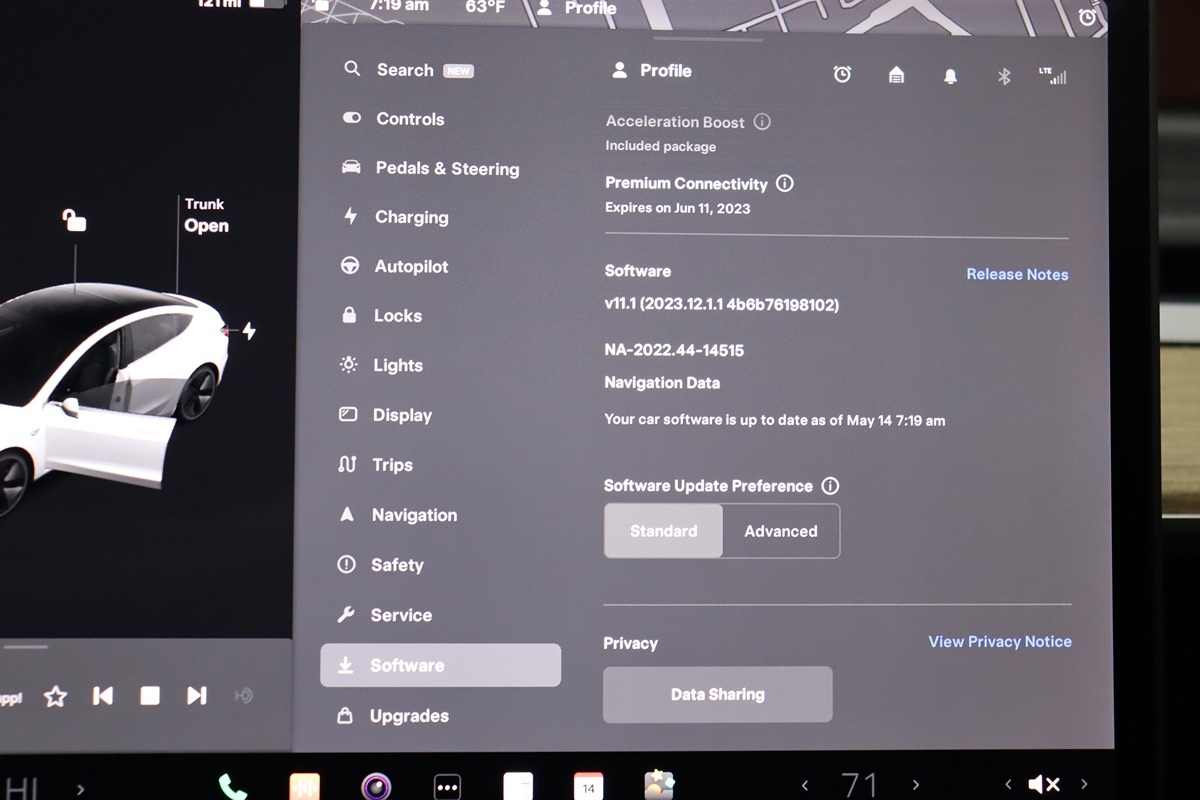The width and height of the screenshot is (1200, 800).
Task: Open the Release Notes link
Action: [x=1017, y=274]
